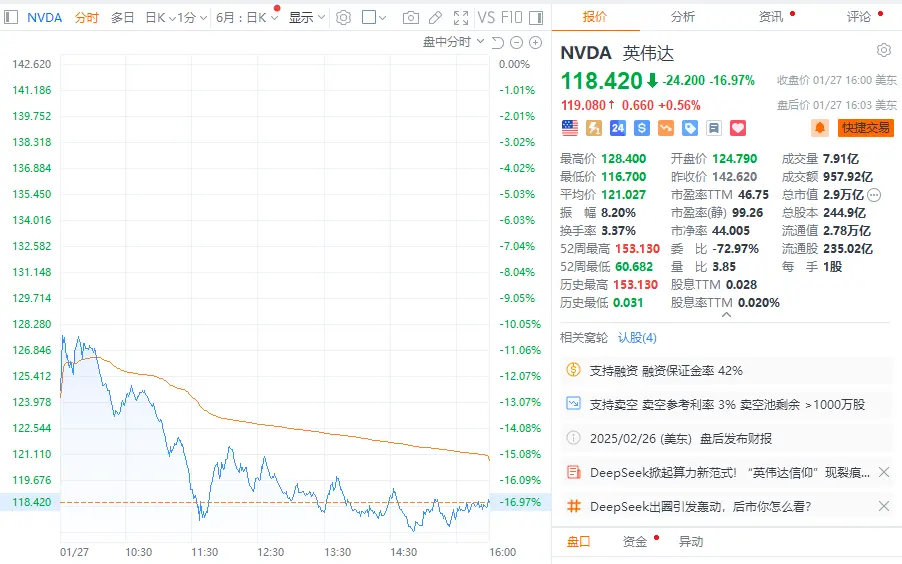
Task: Set price alert with bell icon
Action: 820,128
